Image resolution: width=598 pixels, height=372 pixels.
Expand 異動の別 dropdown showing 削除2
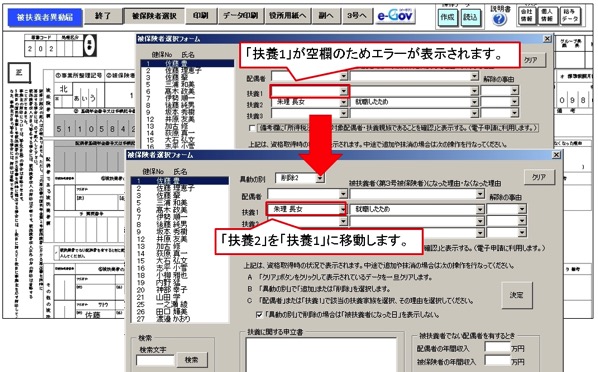pos(320,178)
